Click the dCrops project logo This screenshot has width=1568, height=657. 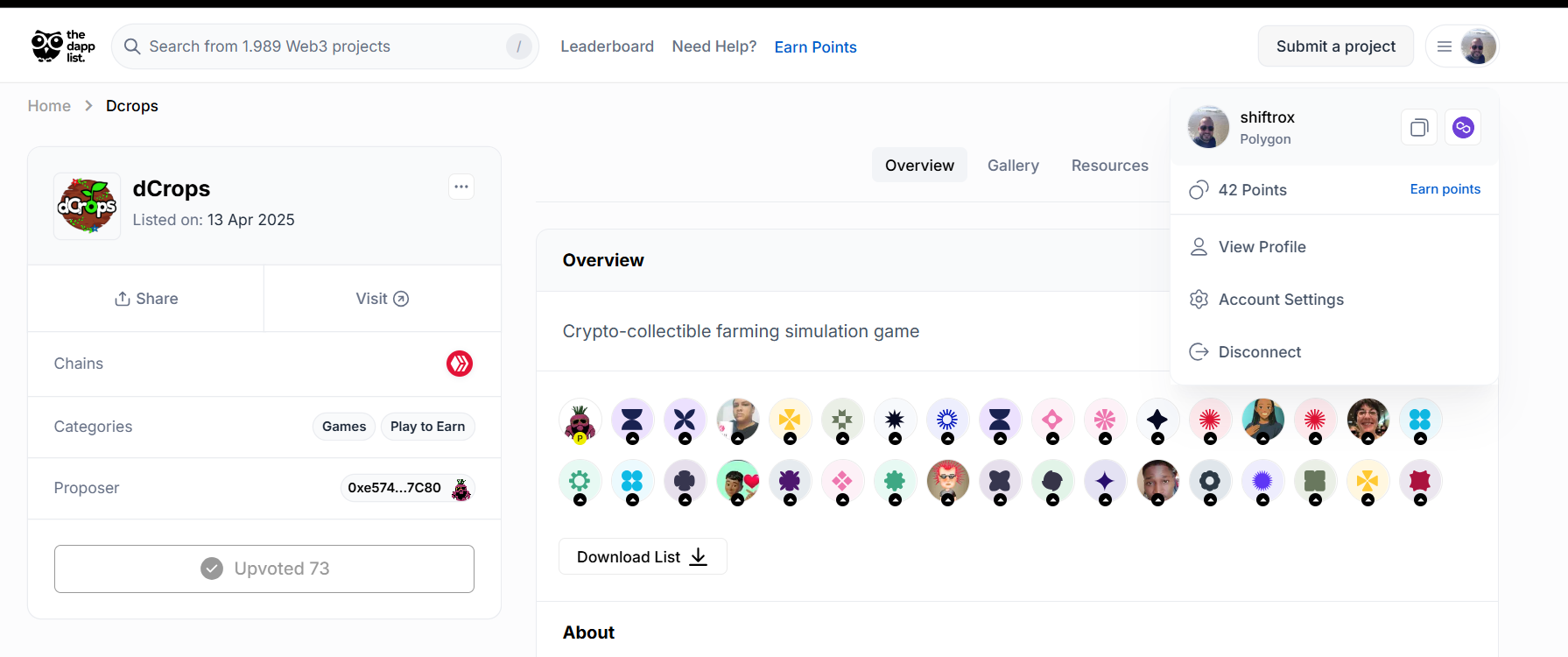point(87,206)
